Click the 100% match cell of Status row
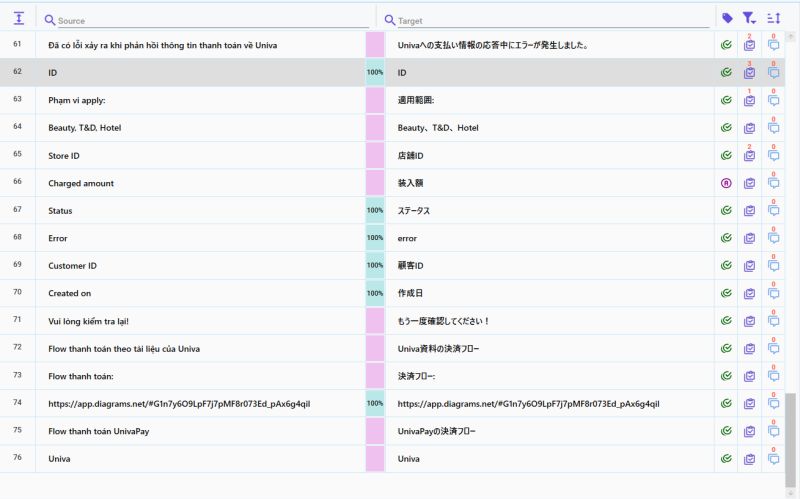 [374, 210]
